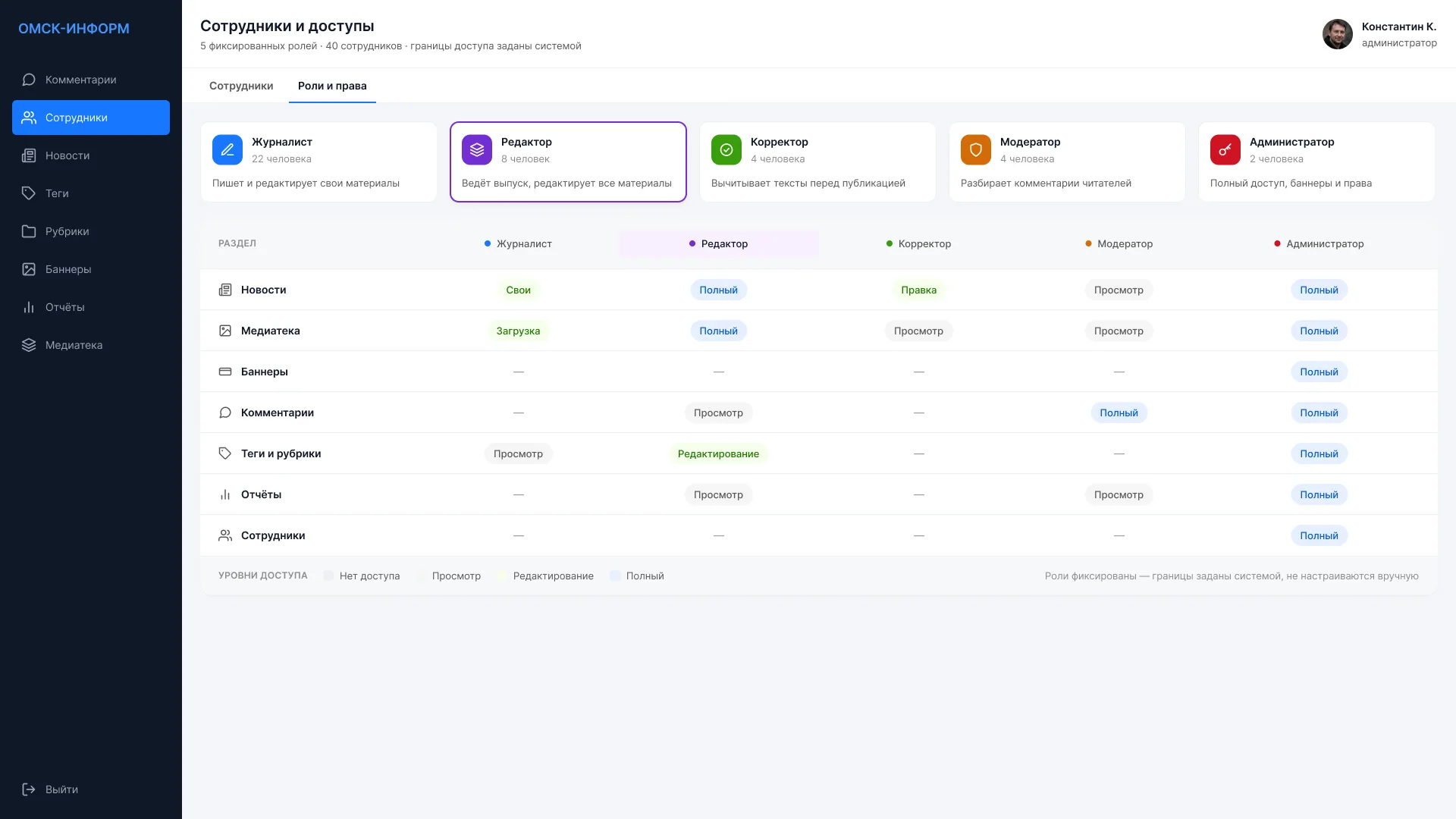
Task: Click the Модератор column header
Action: click(1119, 243)
